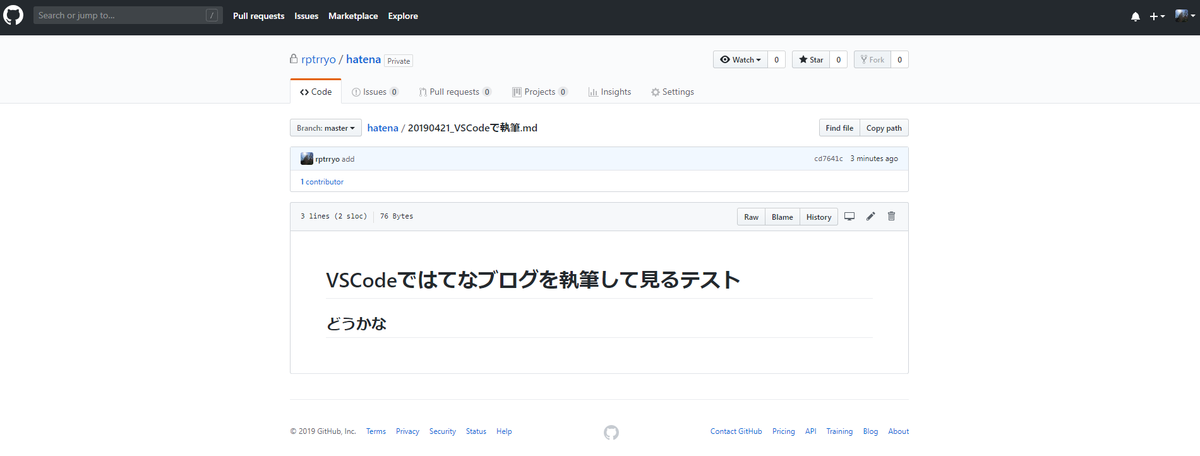The width and height of the screenshot is (1200, 456).
Task: Open the commit message 'add'
Action: click(348, 159)
